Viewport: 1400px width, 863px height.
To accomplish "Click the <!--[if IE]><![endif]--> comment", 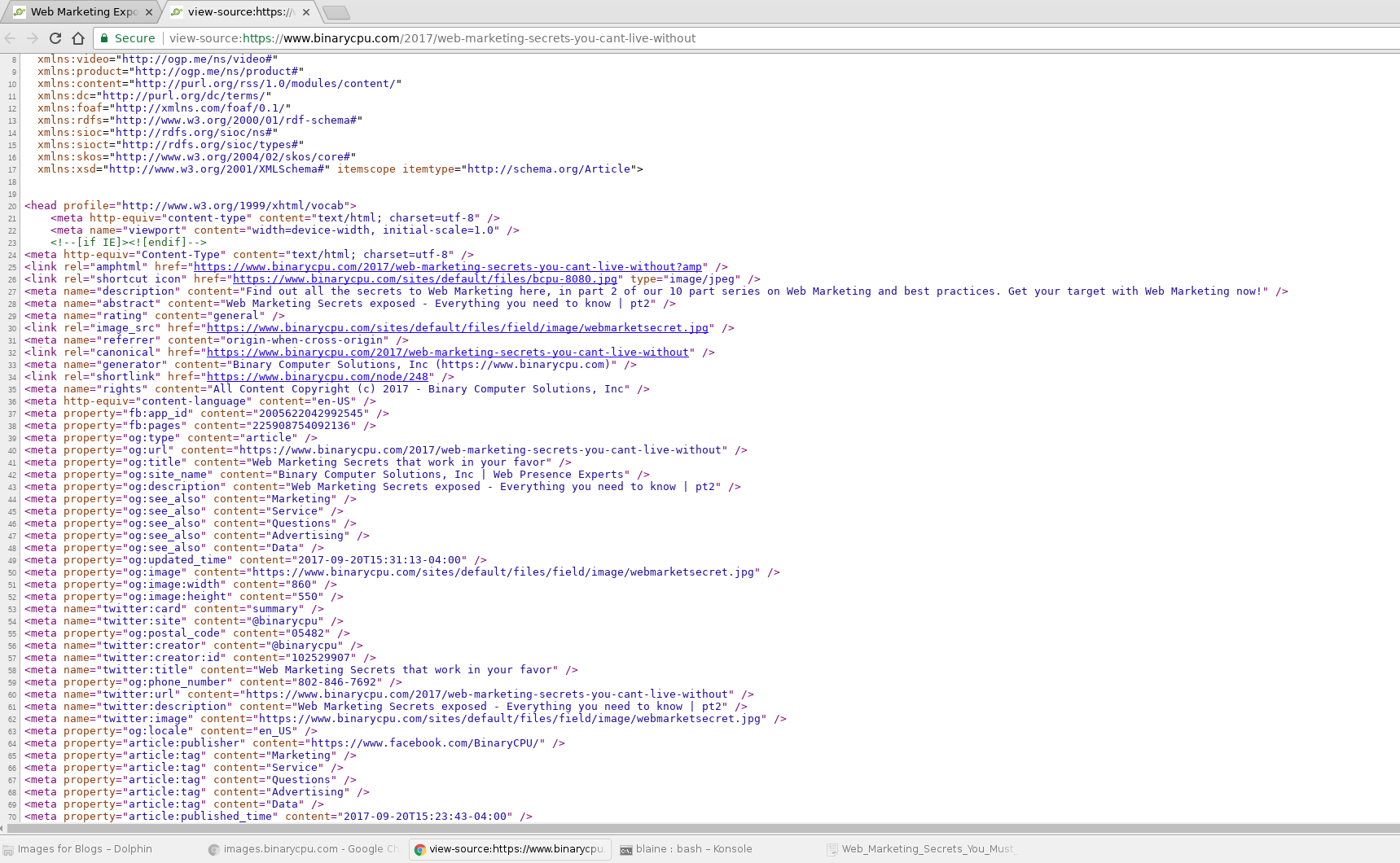I will [x=129, y=243].
